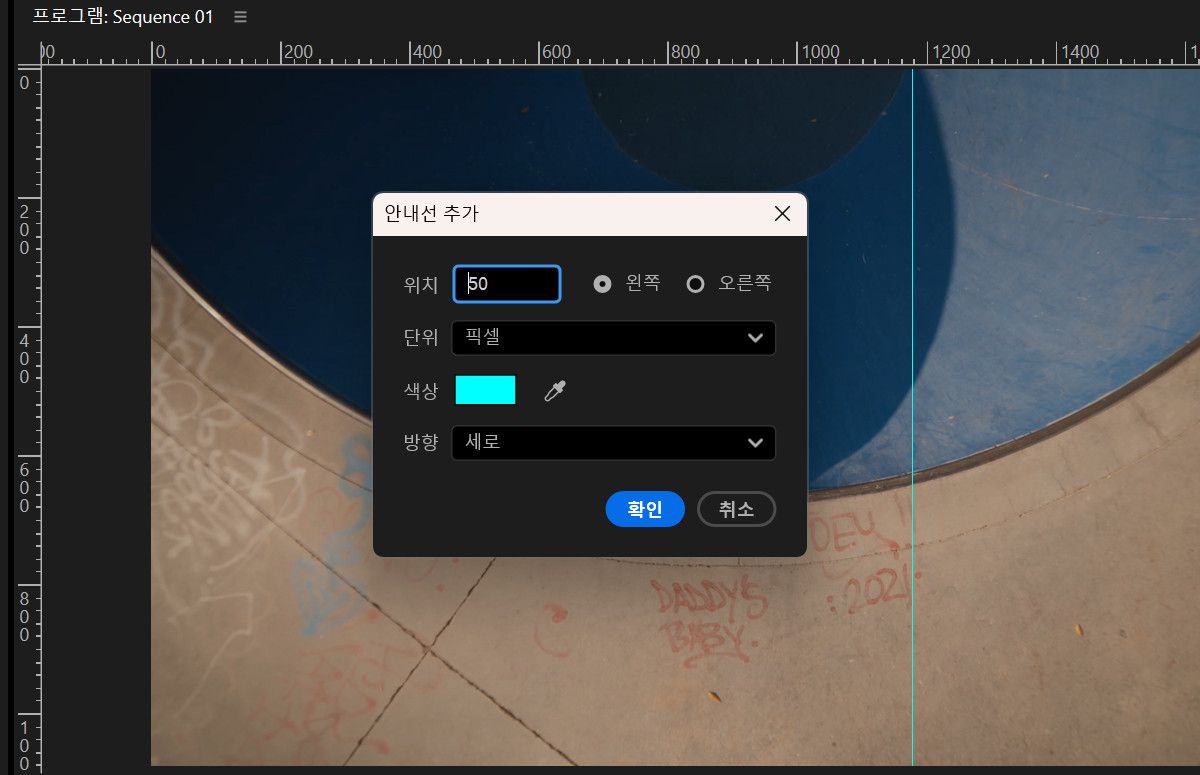Select the 오른쪽 radio button
This screenshot has height=775, width=1200.
tap(696, 284)
